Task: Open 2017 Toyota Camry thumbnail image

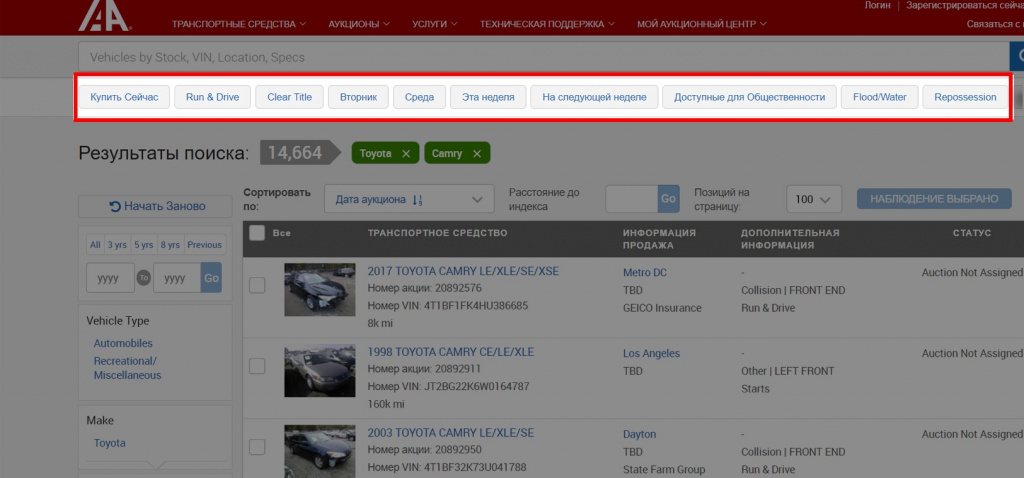Action: coord(320,290)
